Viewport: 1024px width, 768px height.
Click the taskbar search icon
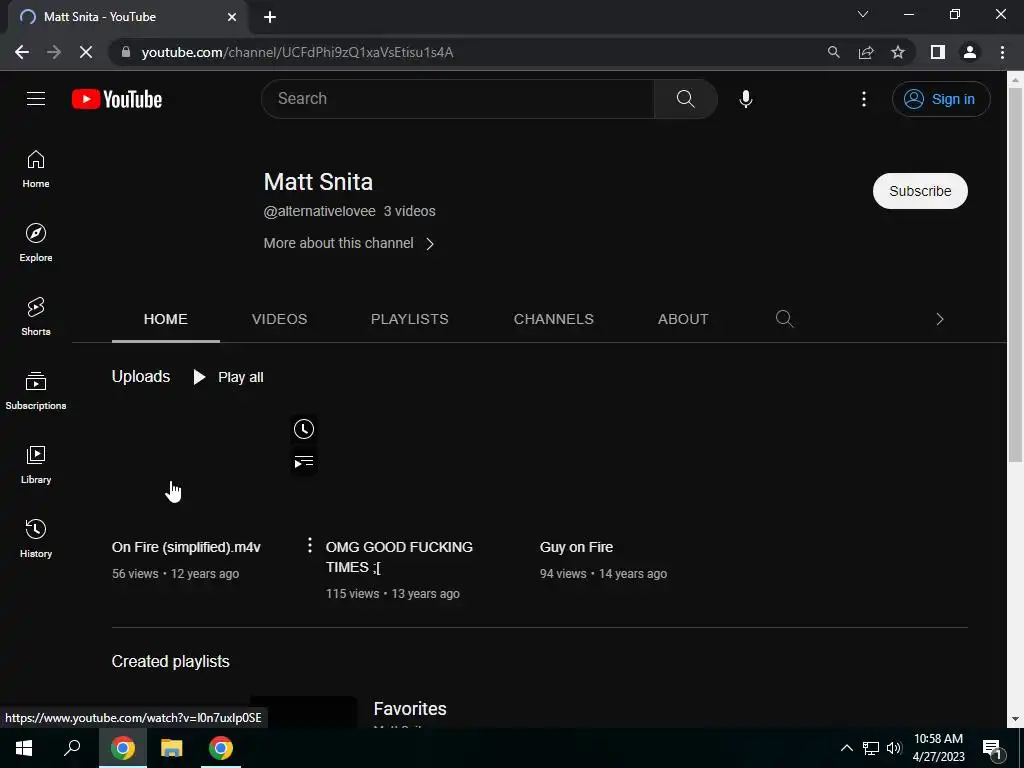pyautogui.click(x=72, y=748)
